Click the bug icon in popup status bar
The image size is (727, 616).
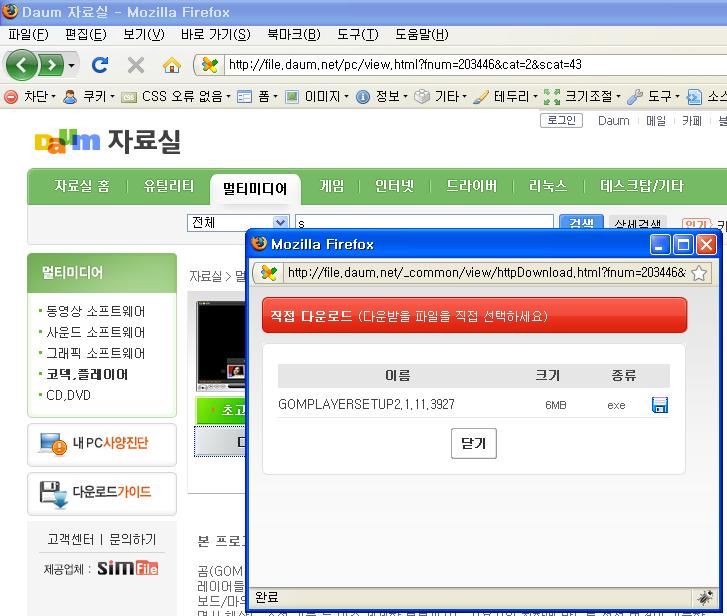click(705, 597)
